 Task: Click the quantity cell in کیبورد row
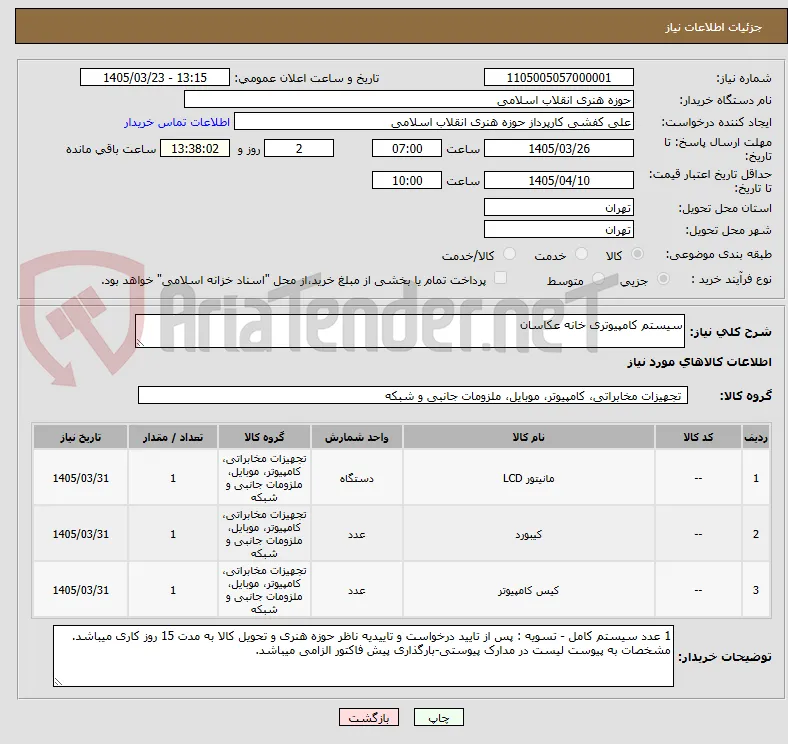click(x=173, y=534)
